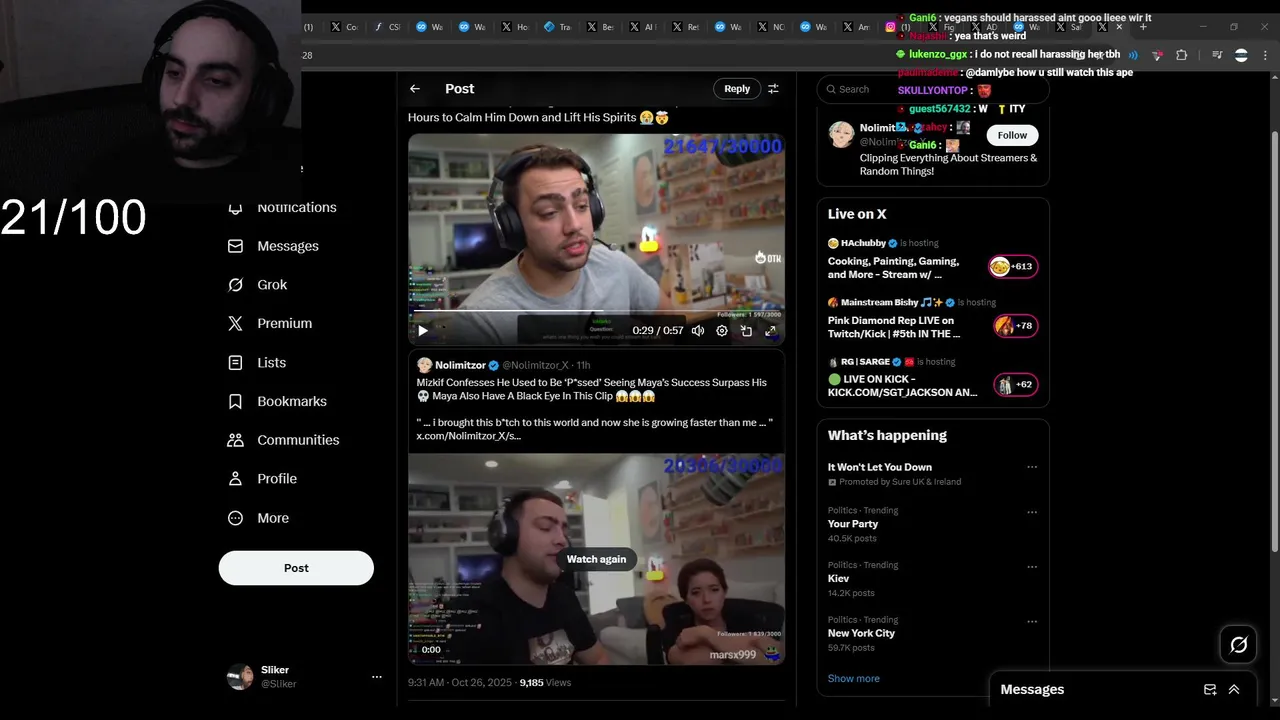Open options for It Won't Let You Down
Image resolution: width=1280 pixels, height=720 pixels.
tap(1032, 467)
